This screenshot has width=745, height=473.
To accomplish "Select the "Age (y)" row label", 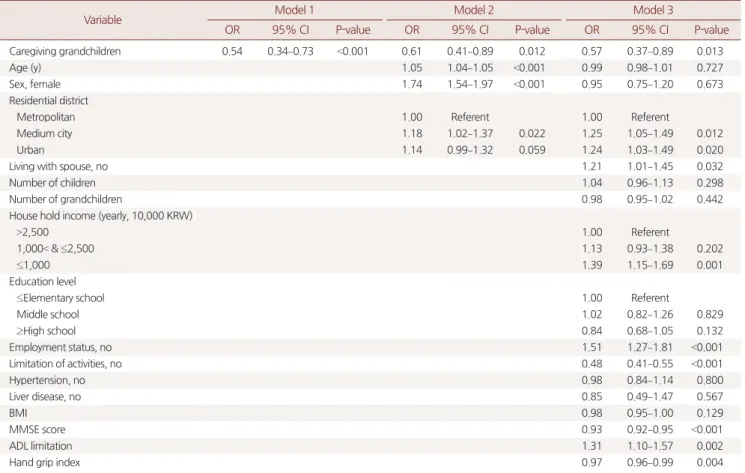I will click(x=25, y=68).
